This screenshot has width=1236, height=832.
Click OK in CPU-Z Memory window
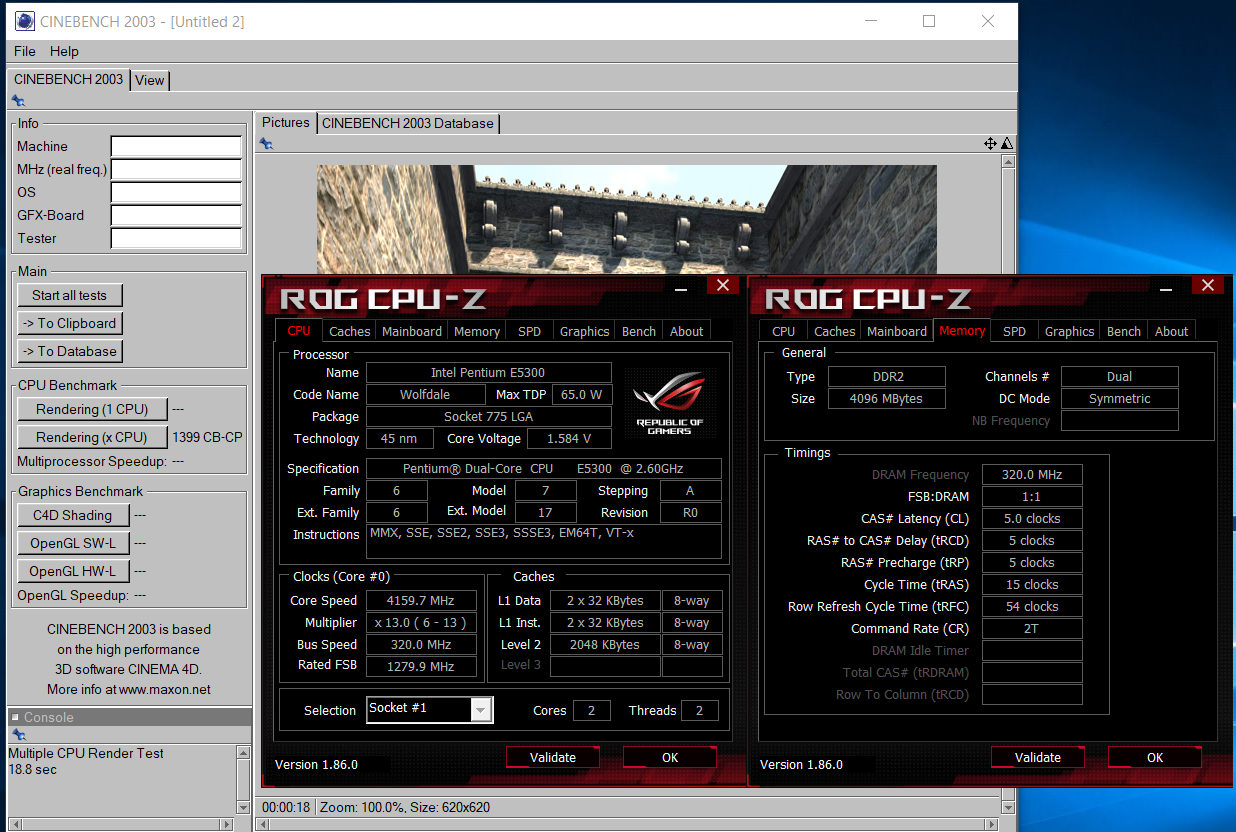(1155, 757)
